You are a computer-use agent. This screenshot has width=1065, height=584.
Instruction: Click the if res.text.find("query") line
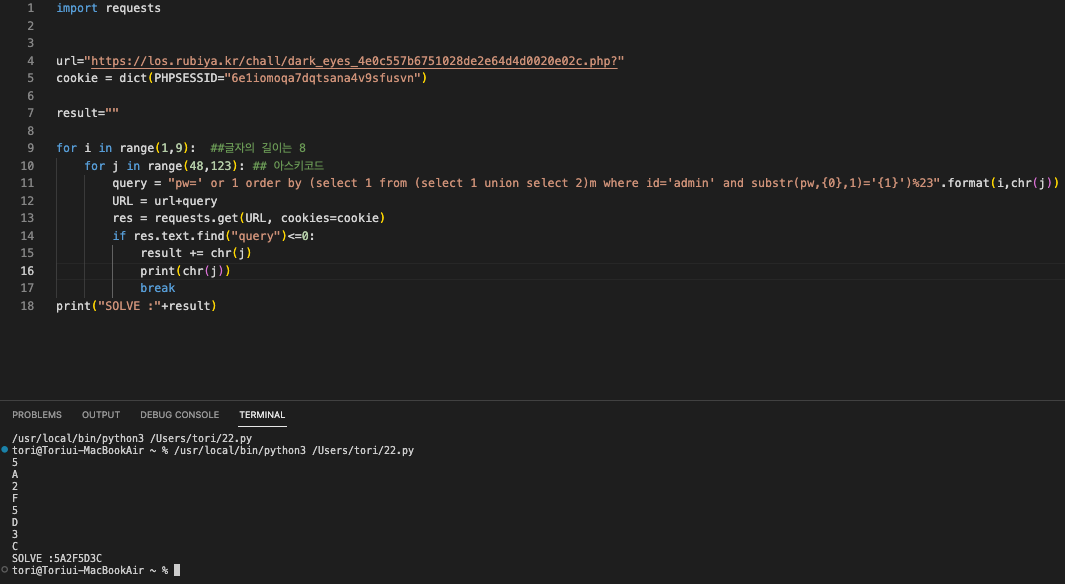(x=214, y=236)
